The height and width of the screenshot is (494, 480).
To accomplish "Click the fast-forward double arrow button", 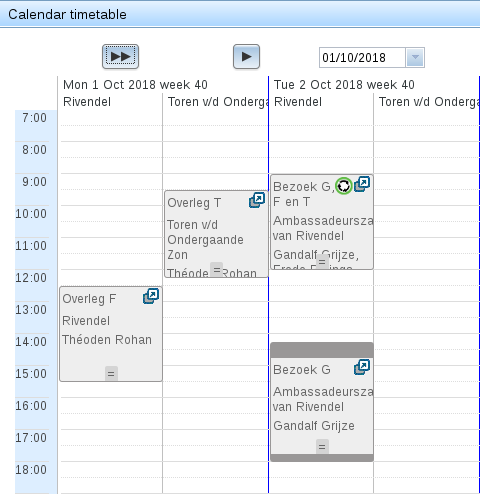I will (x=120, y=57).
